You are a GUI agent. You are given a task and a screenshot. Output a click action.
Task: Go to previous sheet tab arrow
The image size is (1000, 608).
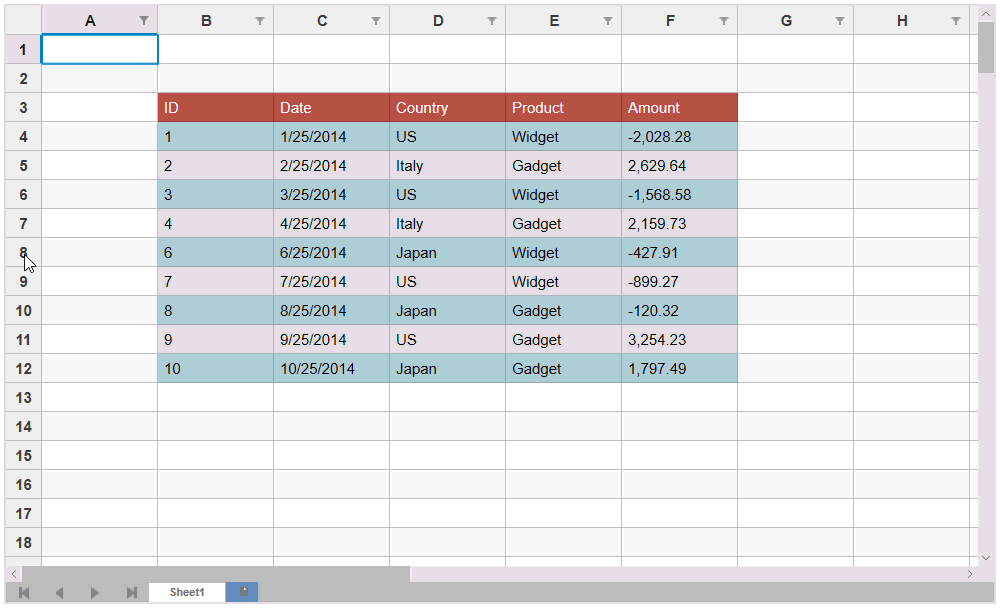click(x=59, y=593)
